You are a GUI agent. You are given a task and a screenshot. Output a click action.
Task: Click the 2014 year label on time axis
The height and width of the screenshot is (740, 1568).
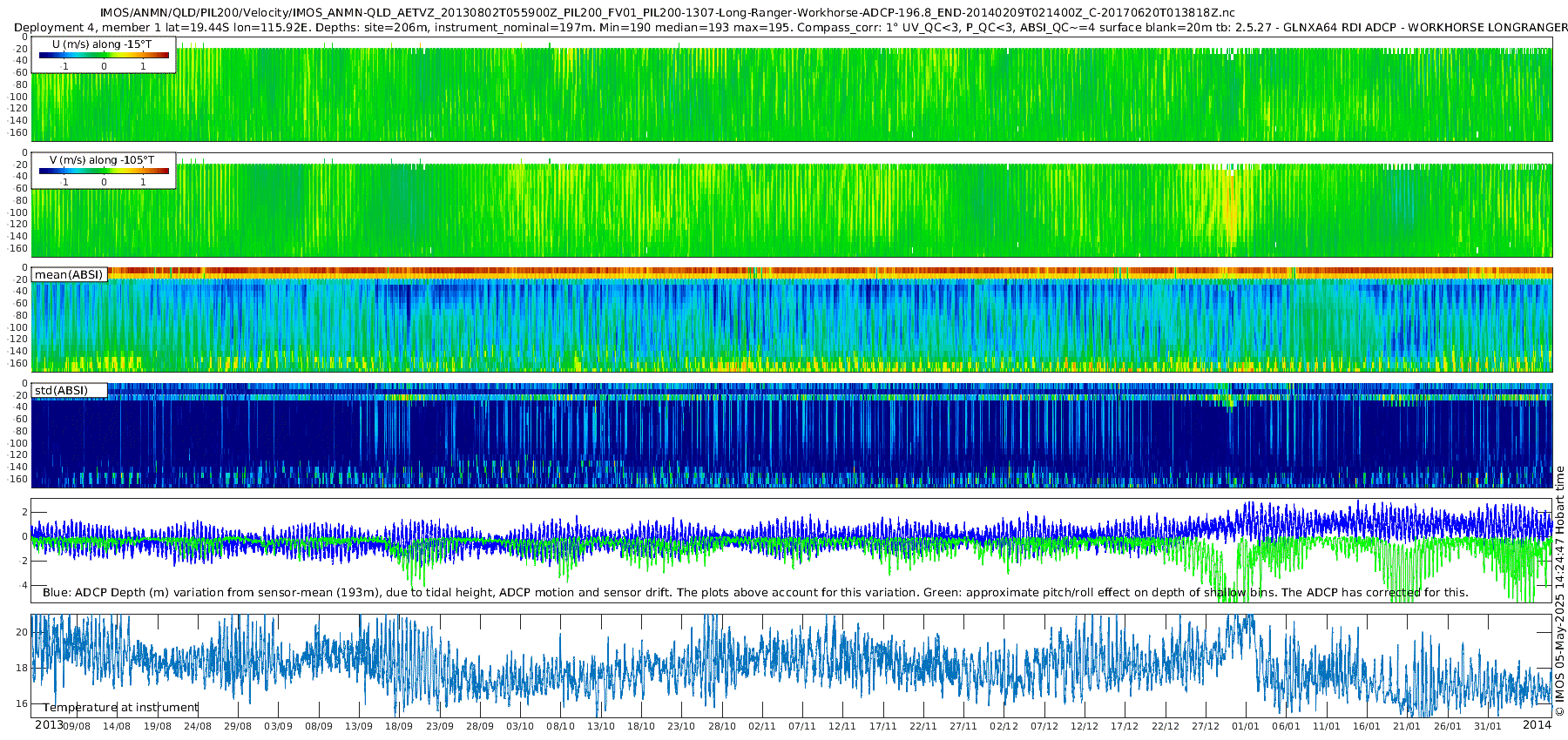click(1537, 725)
